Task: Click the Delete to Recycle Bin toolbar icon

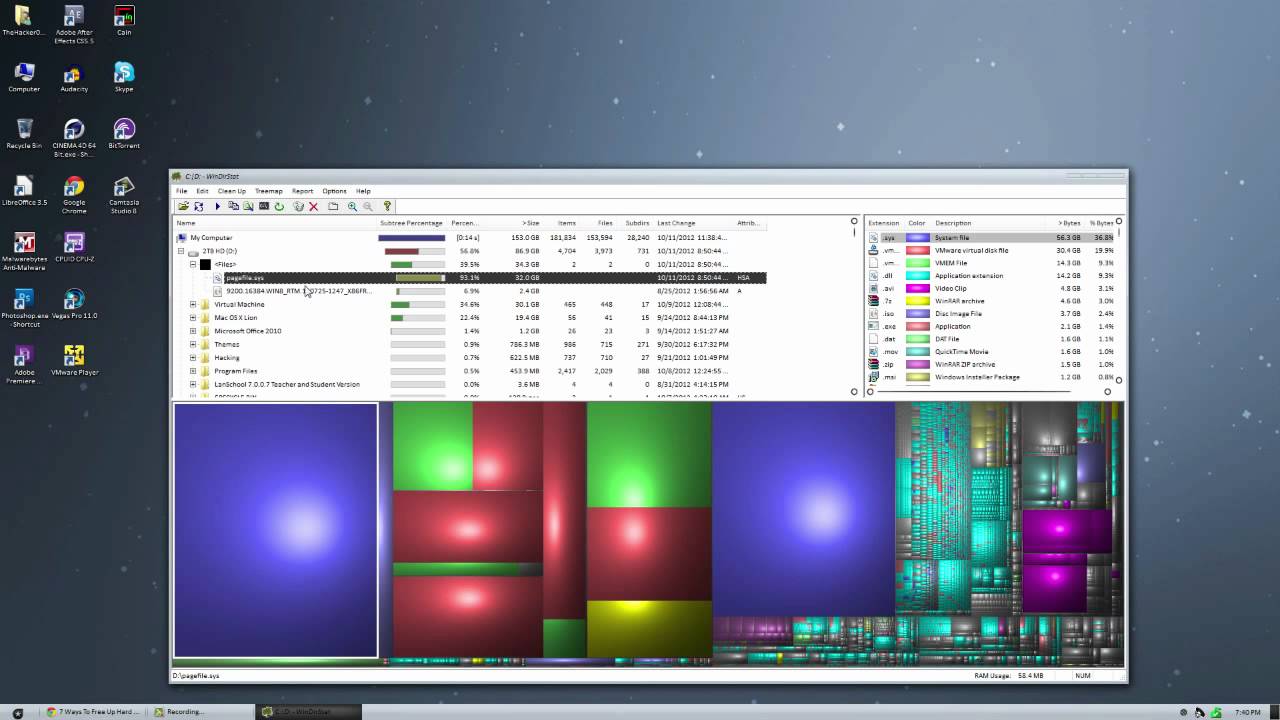Action: pos(298,206)
